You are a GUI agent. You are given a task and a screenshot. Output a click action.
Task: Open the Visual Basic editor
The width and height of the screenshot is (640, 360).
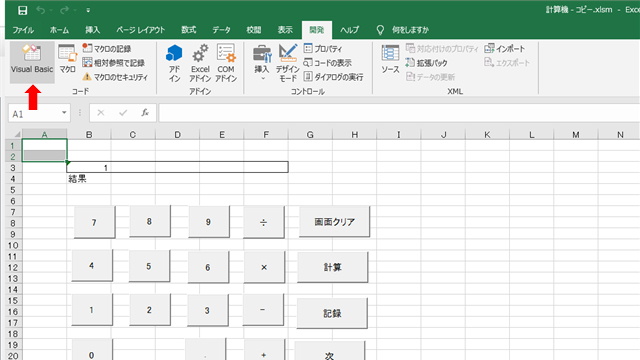[x=32, y=62]
